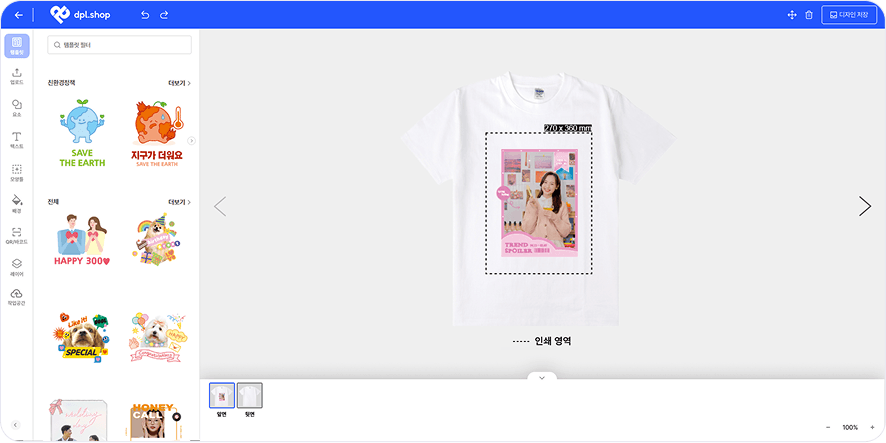Screen dimensions: 886x443
Task: Open the 업로드 upload panel
Action: pyautogui.click(x=17, y=76)
